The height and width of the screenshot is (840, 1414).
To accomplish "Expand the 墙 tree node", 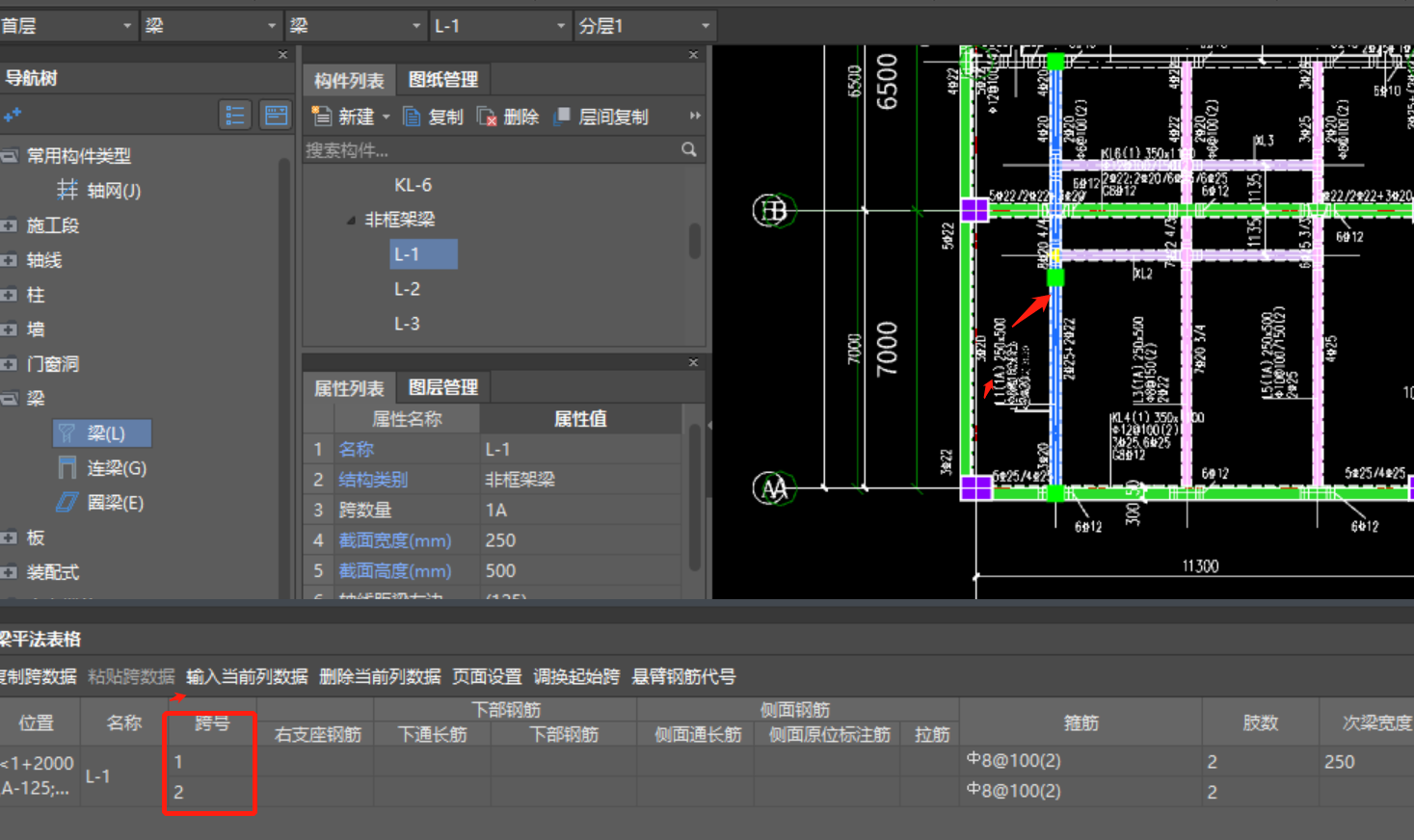I will point(9,329).
